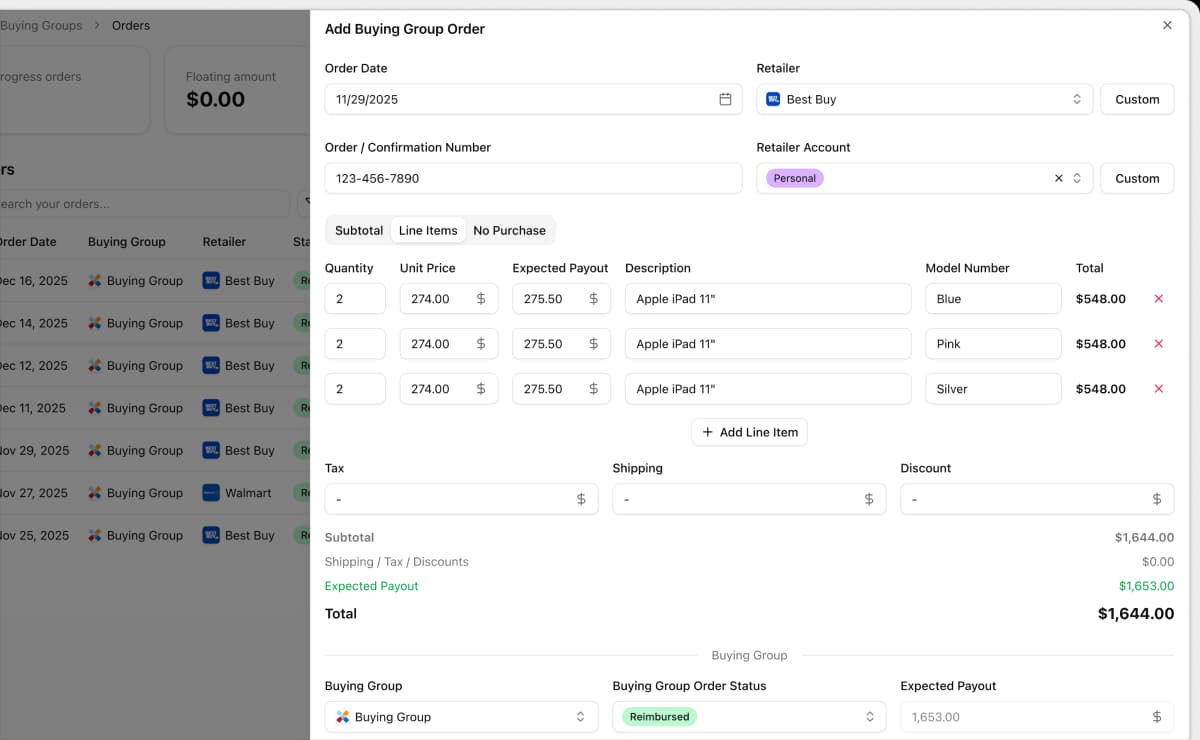Expand the Retailer Account dropdown chevron
The width and height of the screenshot is (1200, 740).
coord(1077,179)
